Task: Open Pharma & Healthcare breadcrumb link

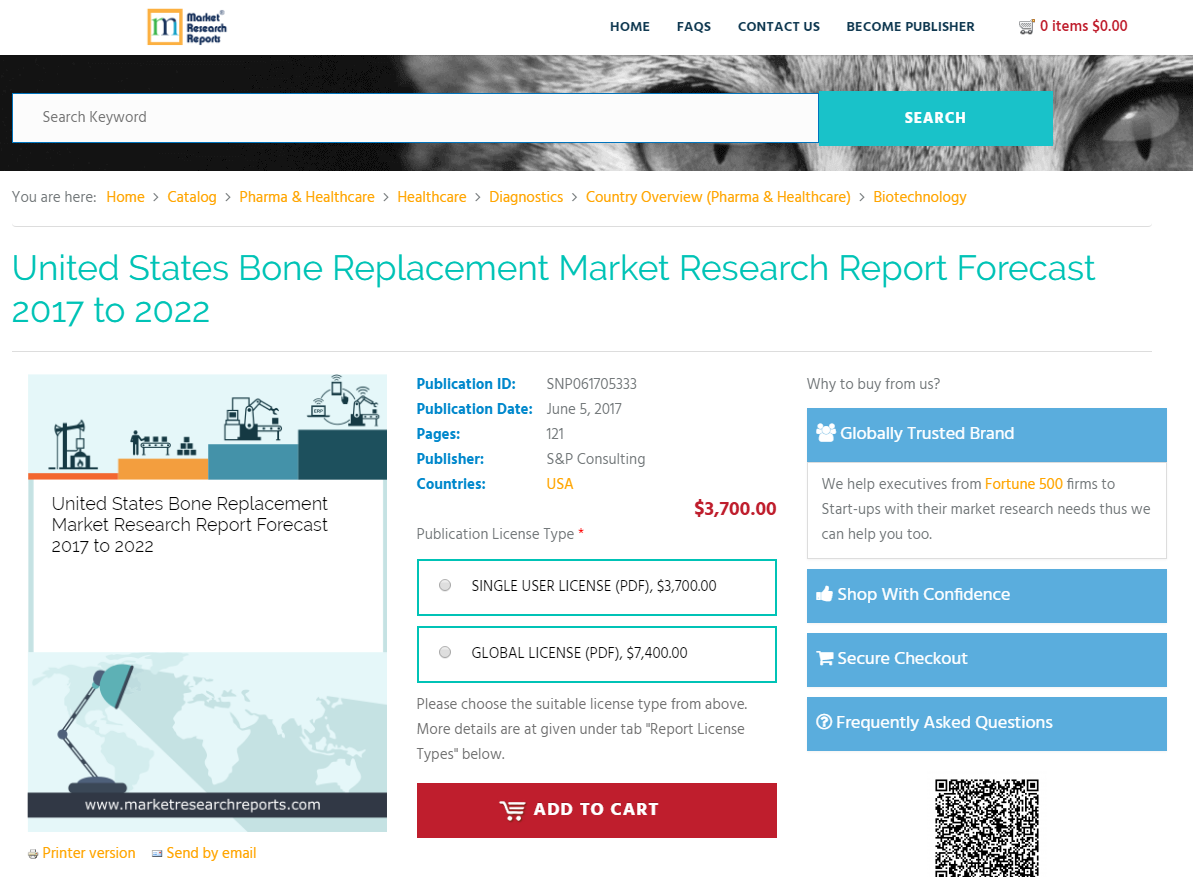Action: click(307, 197)
